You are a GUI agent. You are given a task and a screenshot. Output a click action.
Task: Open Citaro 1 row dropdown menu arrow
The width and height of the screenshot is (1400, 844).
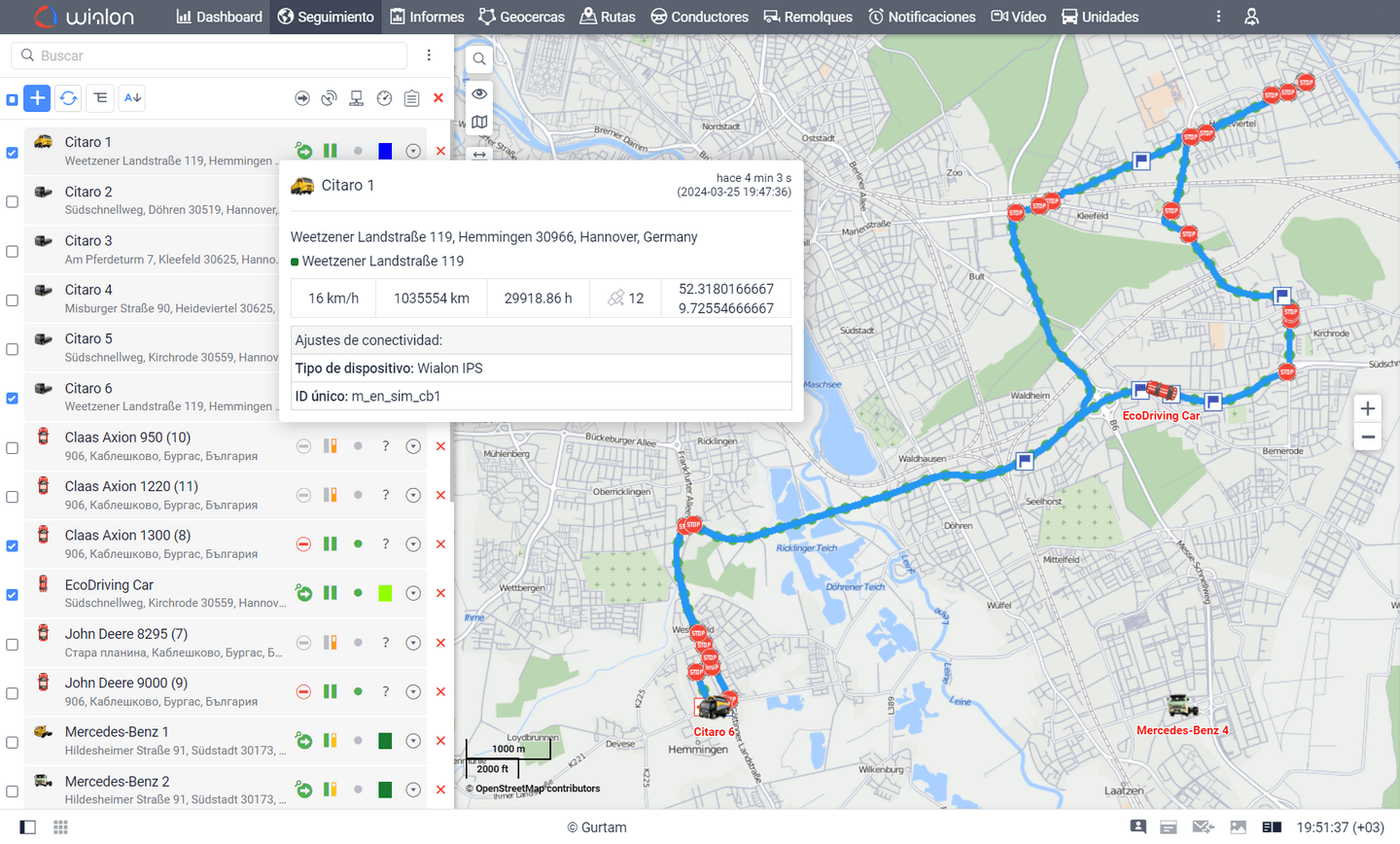pyautogui.click(x=413, y=151)
